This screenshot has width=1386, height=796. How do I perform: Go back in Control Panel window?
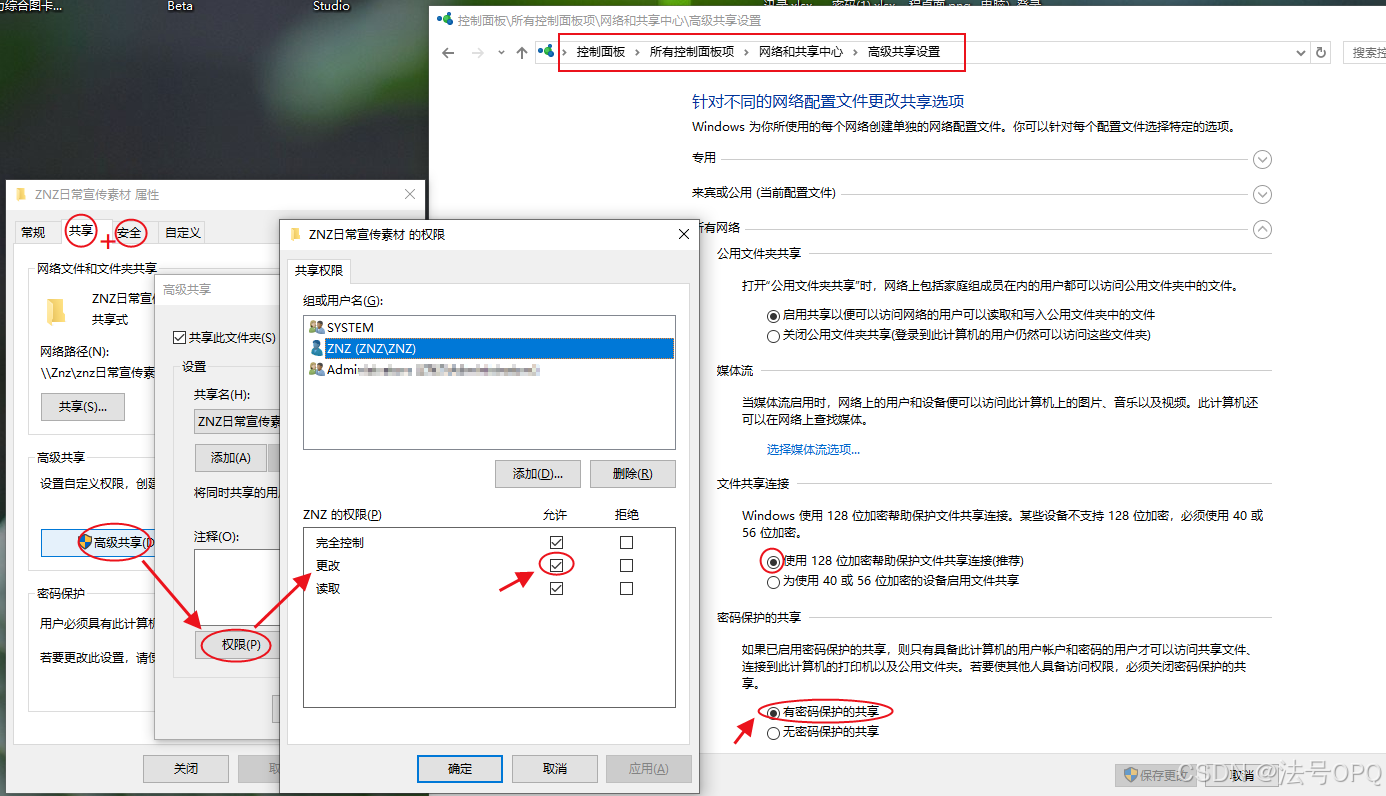coord(449,53)
